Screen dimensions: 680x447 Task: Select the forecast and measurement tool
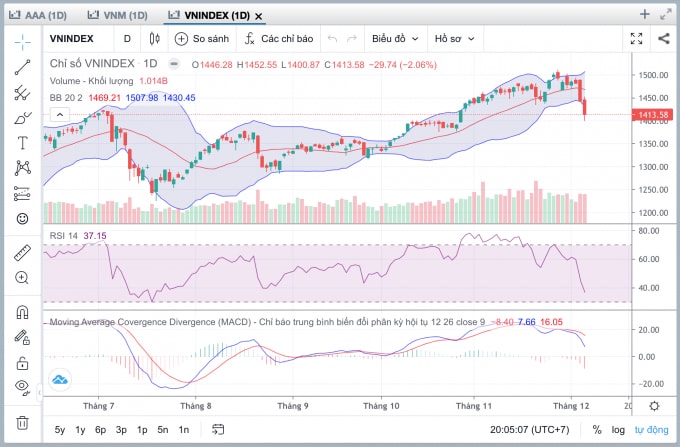click(x=23, y=193)
